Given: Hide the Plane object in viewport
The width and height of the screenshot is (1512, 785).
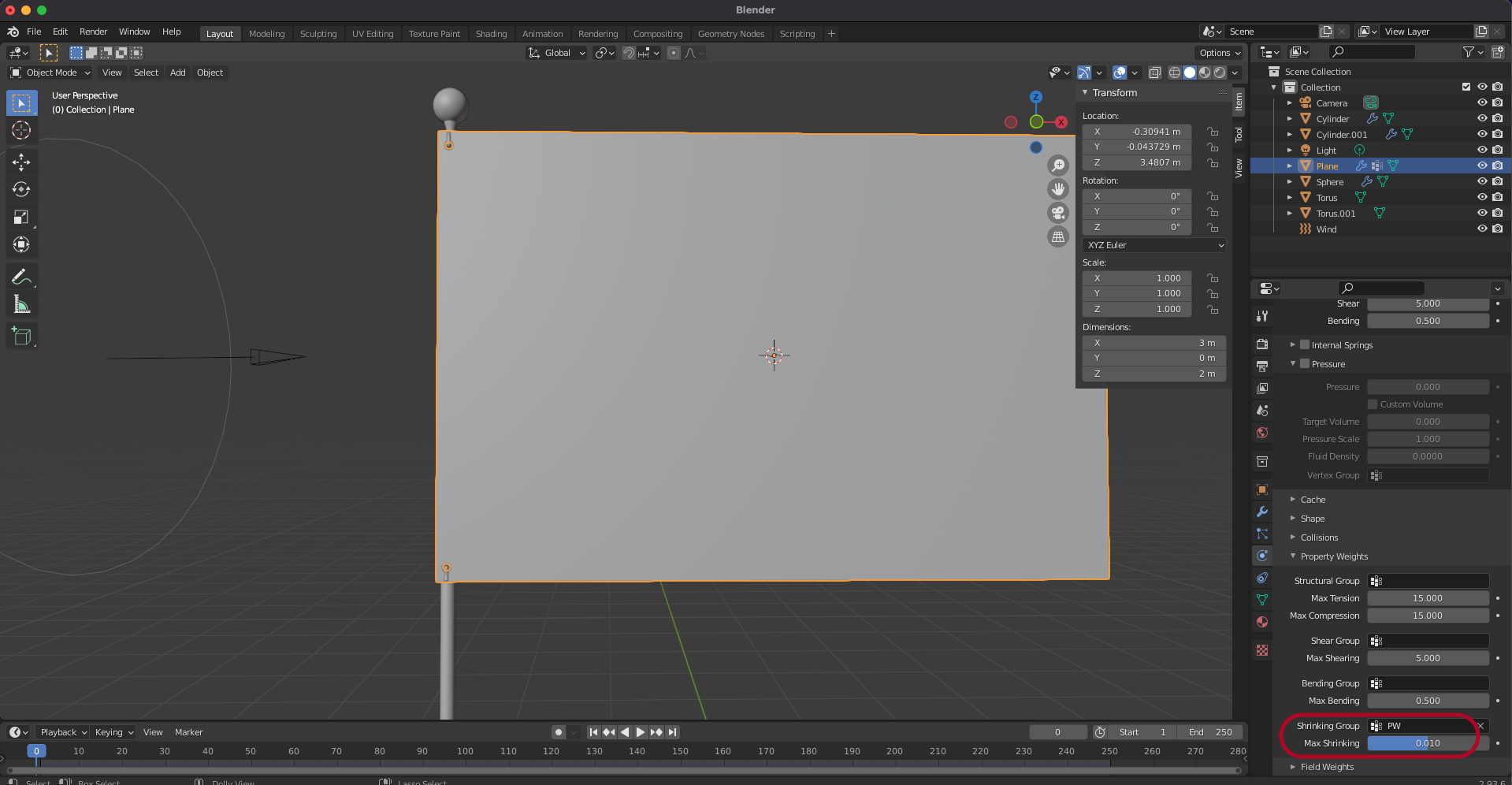Looking at the screenshot, I should (x=1482, y=166).
